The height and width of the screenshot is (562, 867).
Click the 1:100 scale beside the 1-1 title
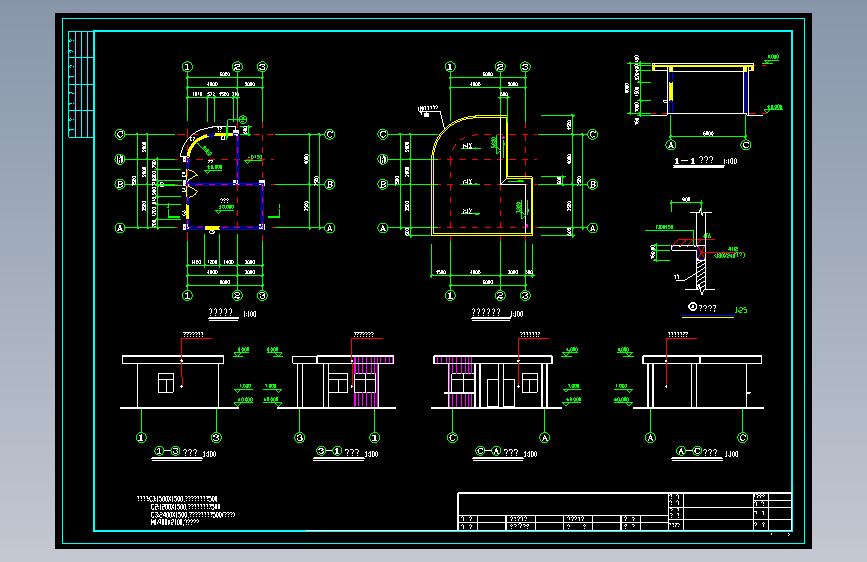pyautogui.click(x=730, y=162)
